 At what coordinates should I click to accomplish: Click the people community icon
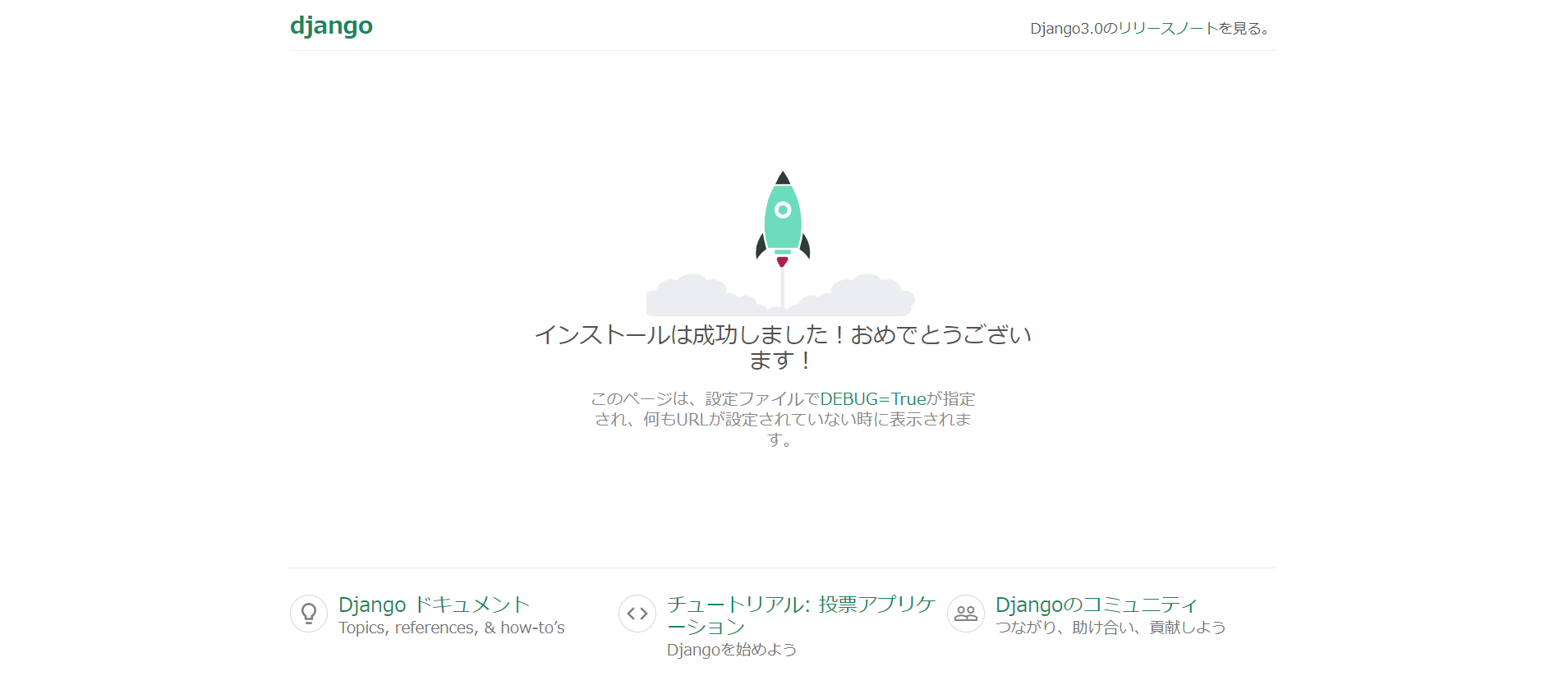(966, 614)
